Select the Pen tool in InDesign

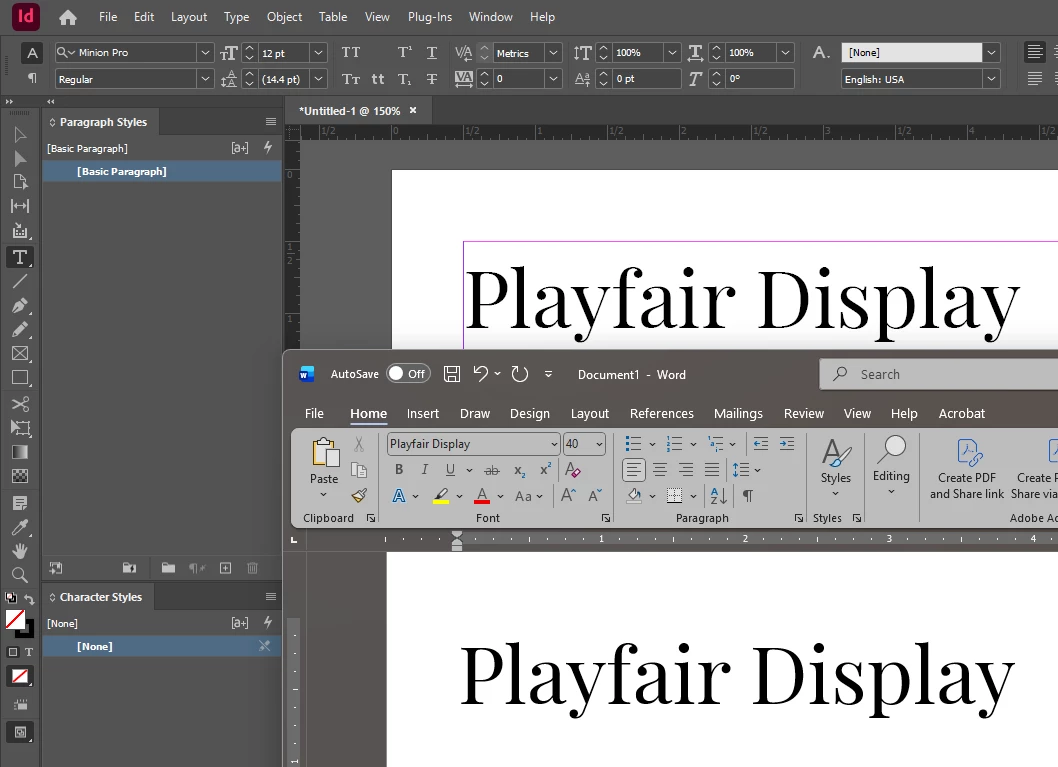coord(20,306)
